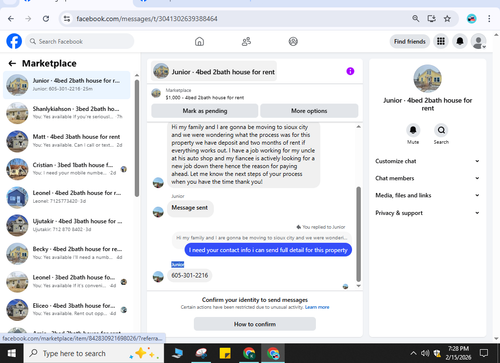
Task: Open Shanlykiahson 3bed 2bath conversation
Action: point(67,113)
